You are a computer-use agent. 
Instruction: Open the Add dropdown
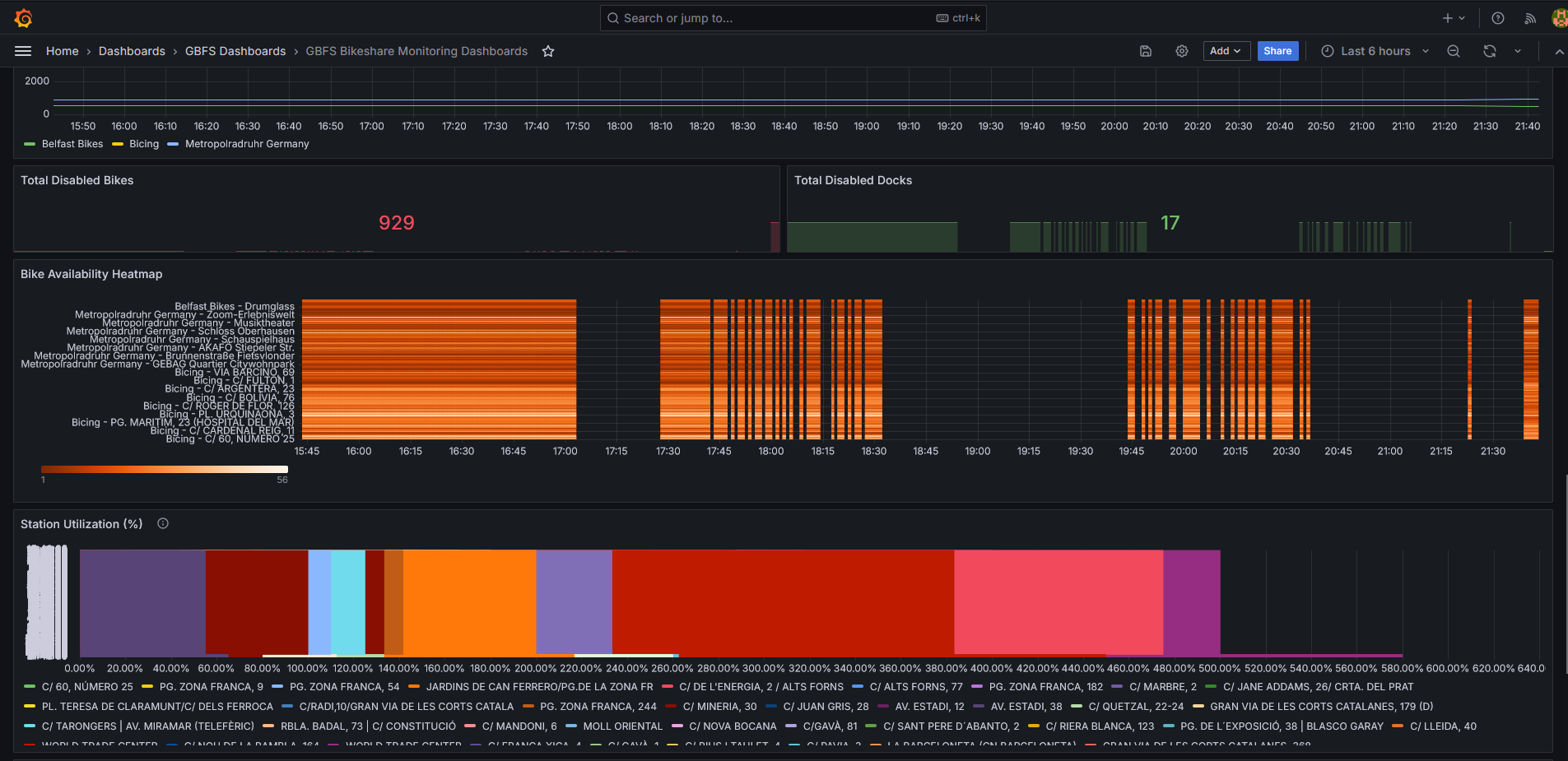[x=1226, y=51]
